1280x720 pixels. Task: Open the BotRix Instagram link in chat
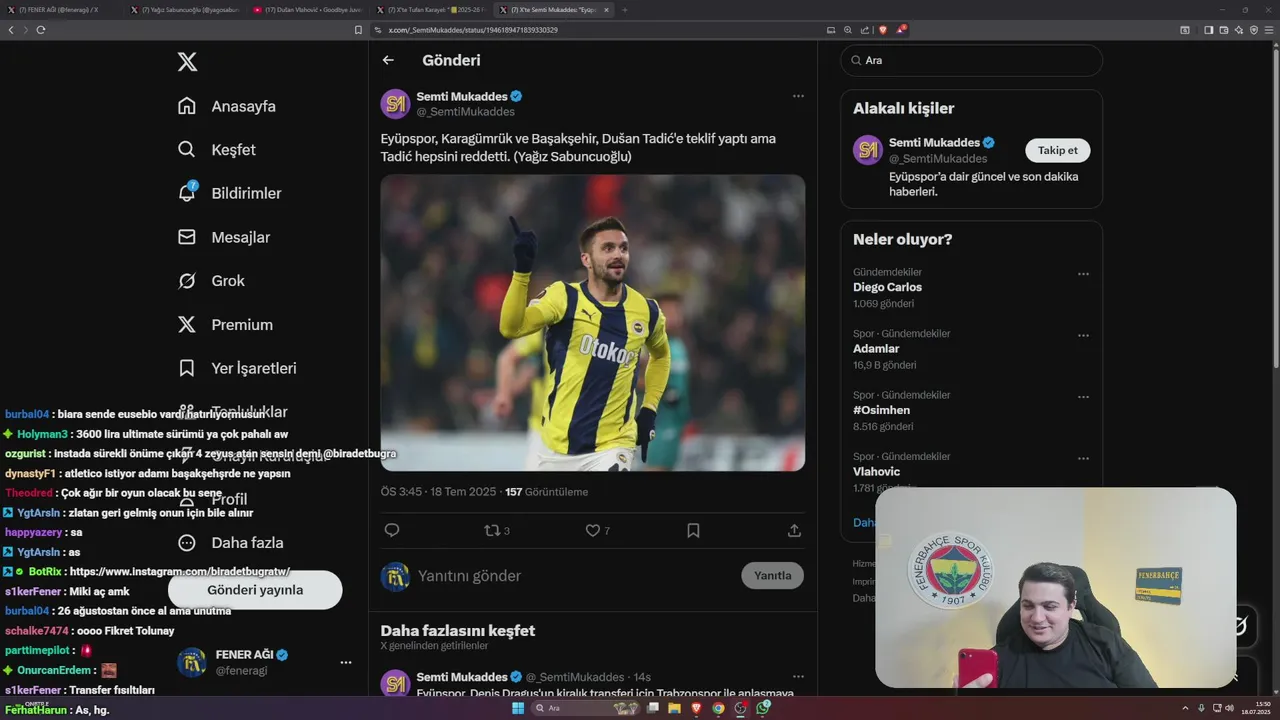180,572
